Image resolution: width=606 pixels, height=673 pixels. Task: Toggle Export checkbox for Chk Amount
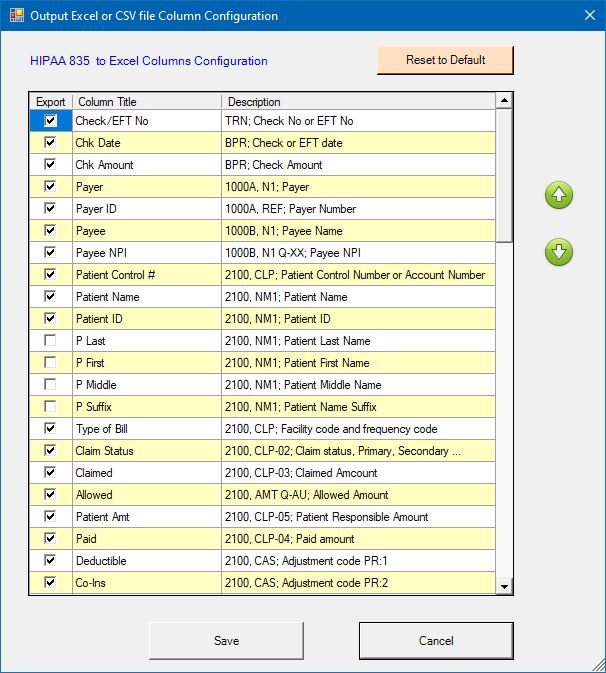(x=50, y=164)
